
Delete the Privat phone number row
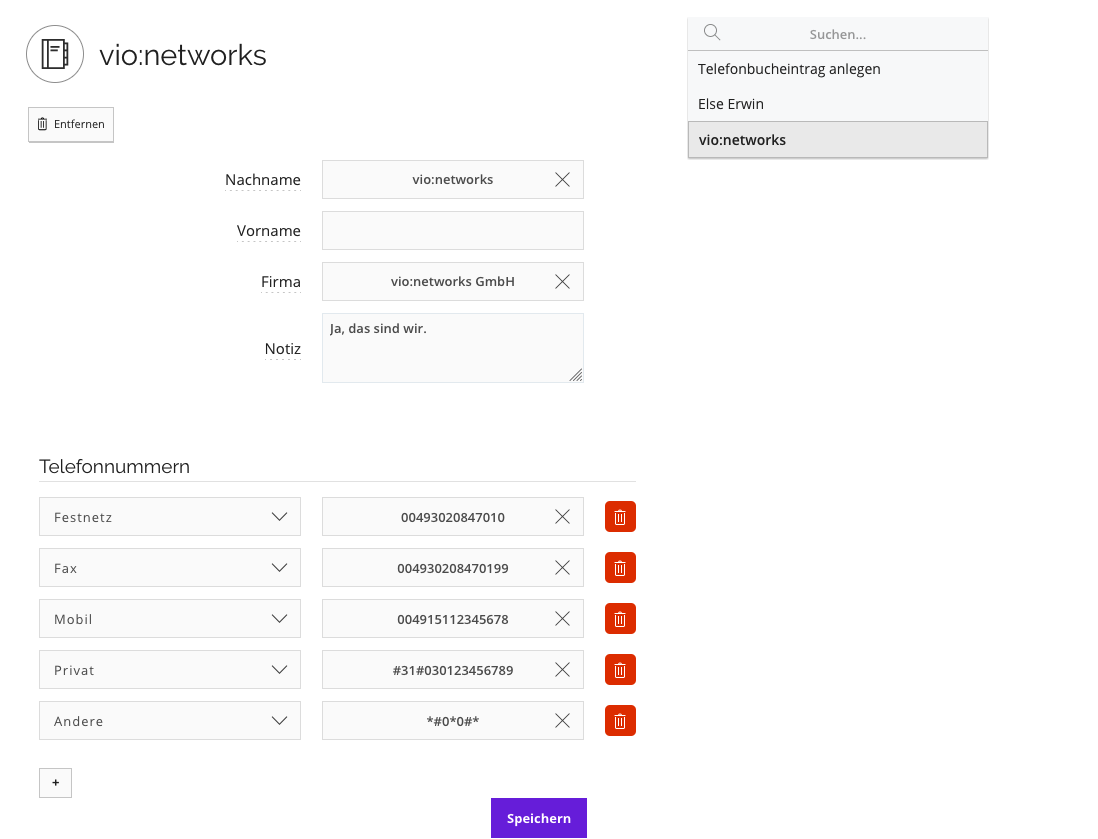620,670
